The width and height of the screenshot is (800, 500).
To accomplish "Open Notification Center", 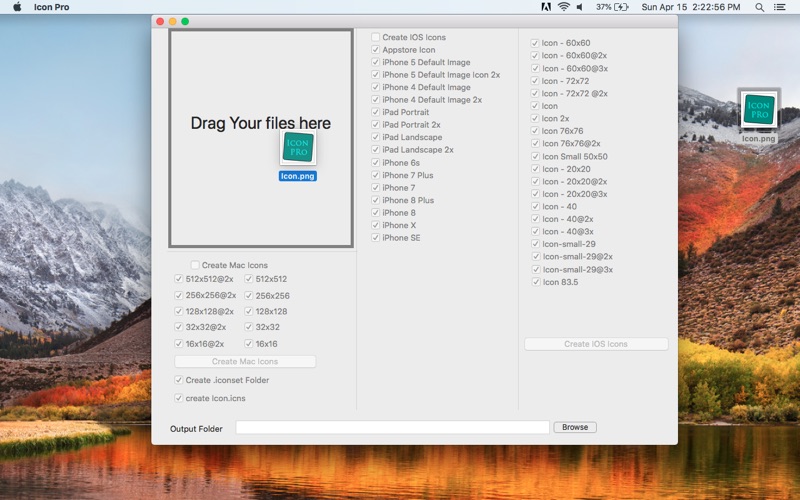I will point(780,7).
